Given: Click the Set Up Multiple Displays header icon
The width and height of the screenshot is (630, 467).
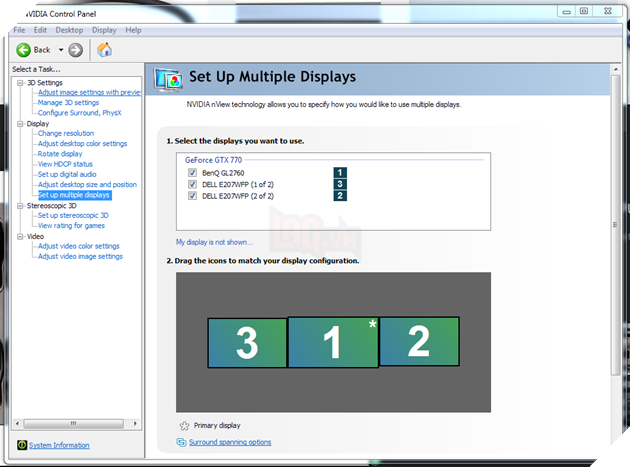Looking at the screenshot, I should point(168,80).
